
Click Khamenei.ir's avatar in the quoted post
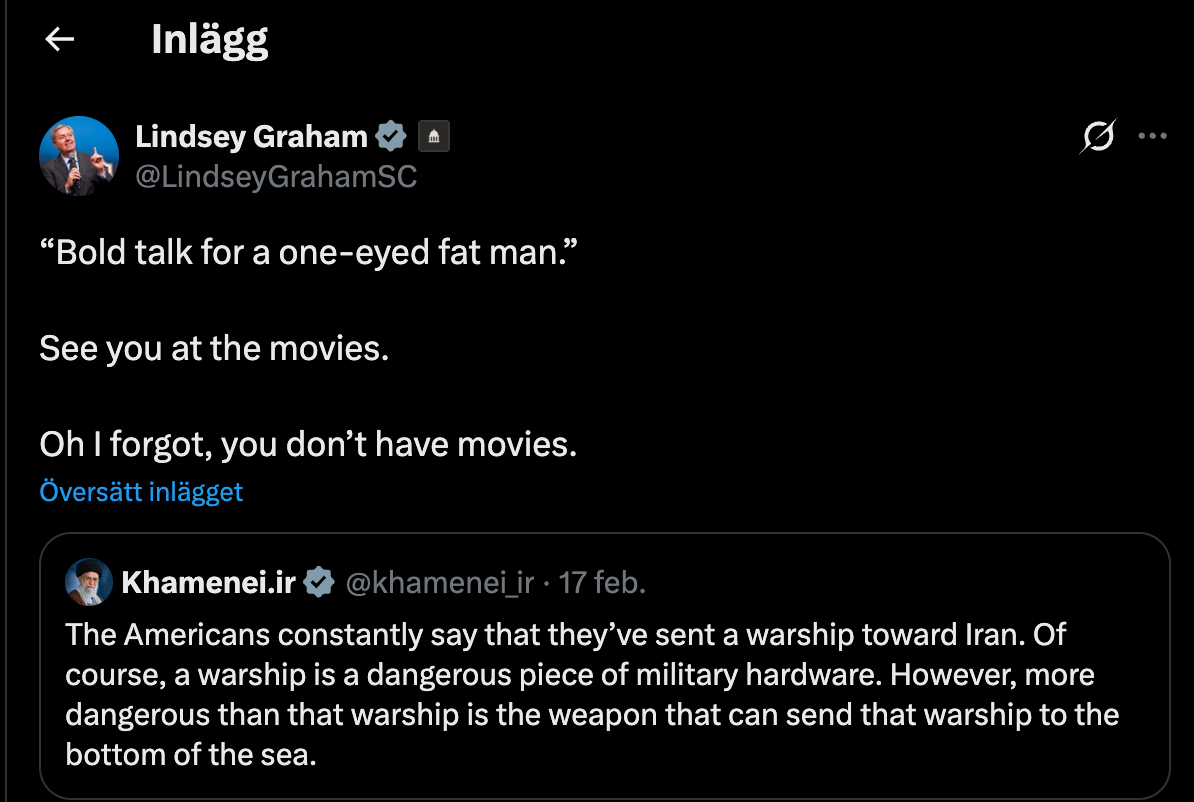[88, 582]
